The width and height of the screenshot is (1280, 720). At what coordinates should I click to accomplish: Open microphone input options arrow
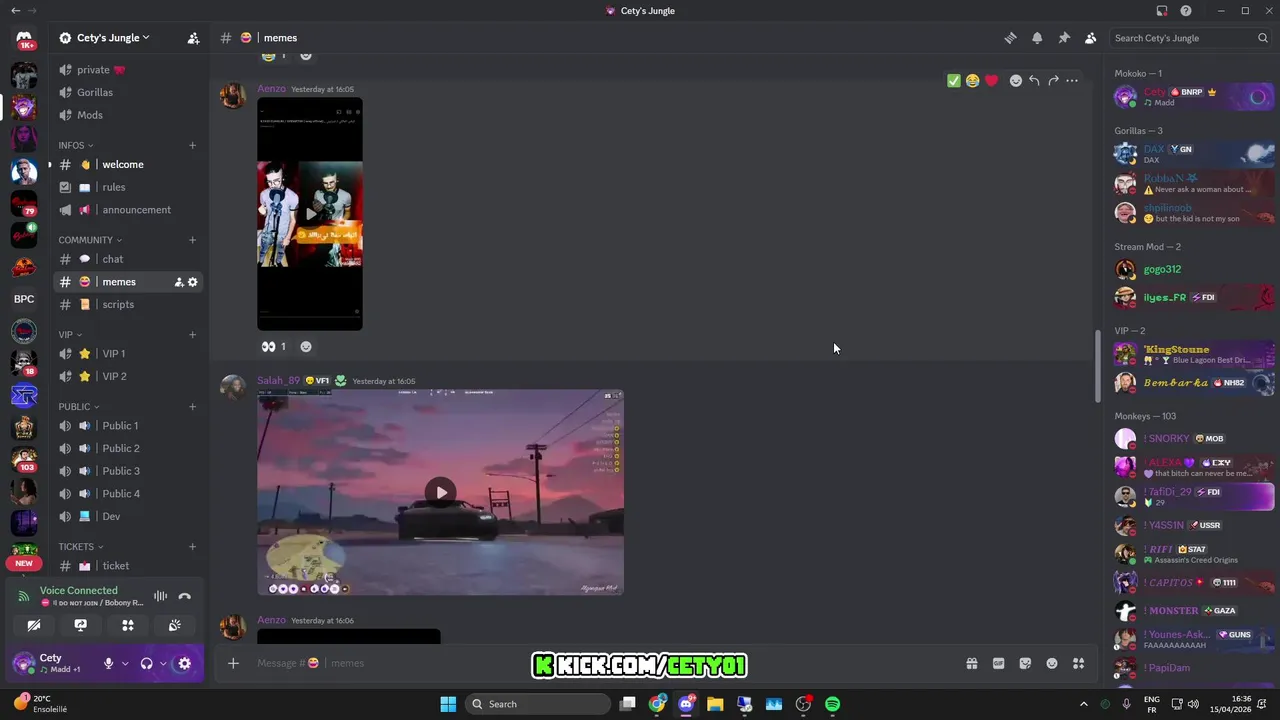[125, 663]
